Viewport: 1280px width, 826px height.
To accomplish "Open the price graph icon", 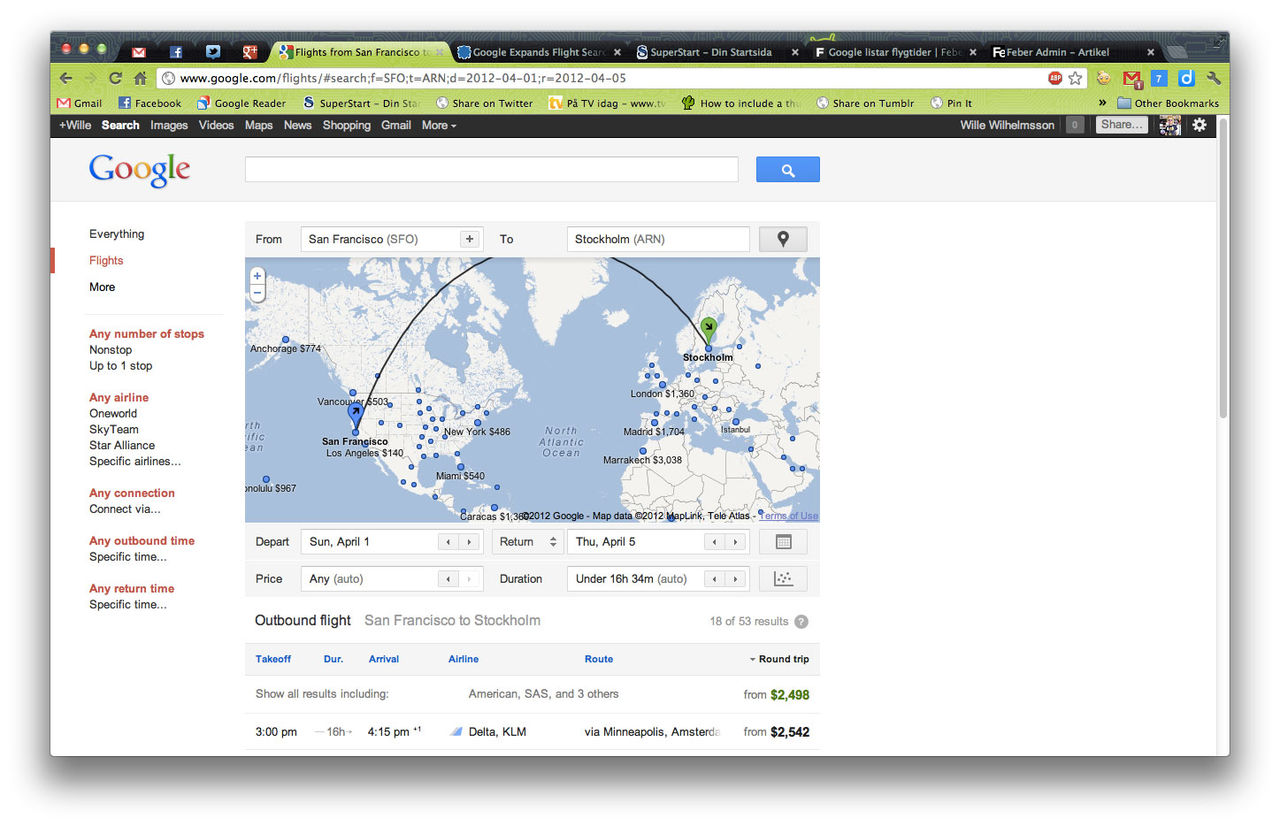I will (x=783, y=578).
